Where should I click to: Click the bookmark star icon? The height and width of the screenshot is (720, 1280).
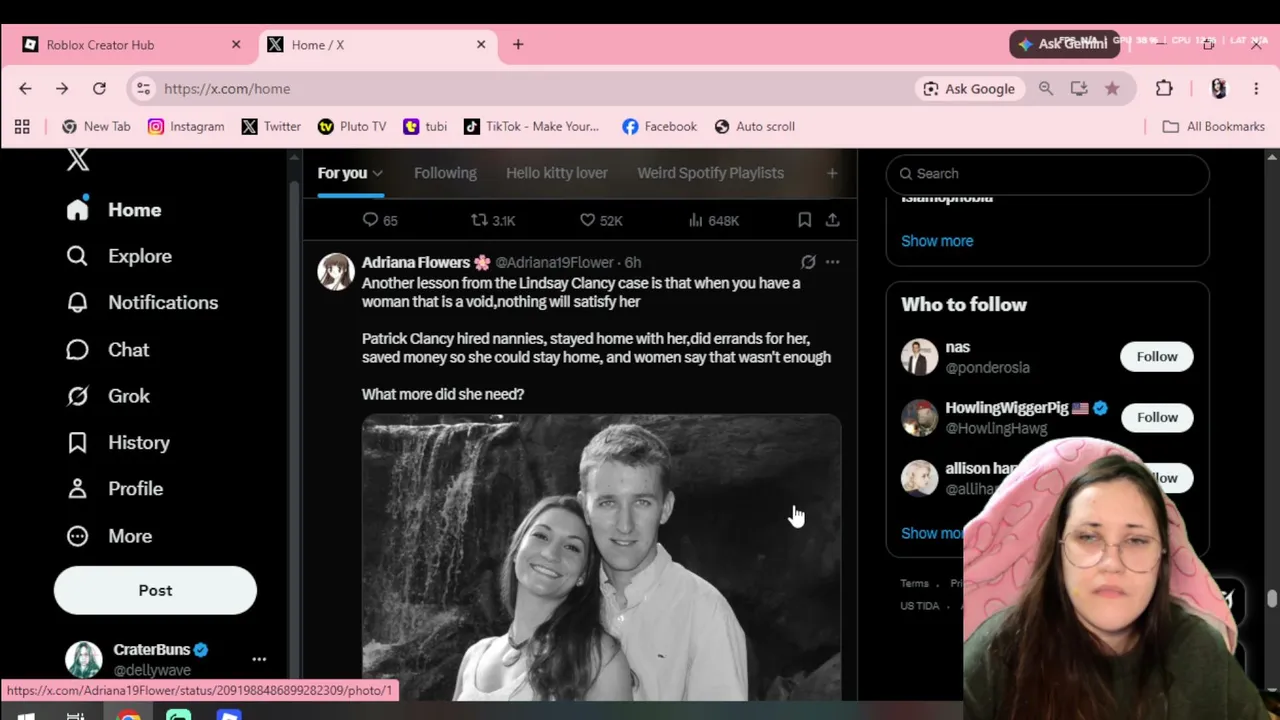point(1112,89)
